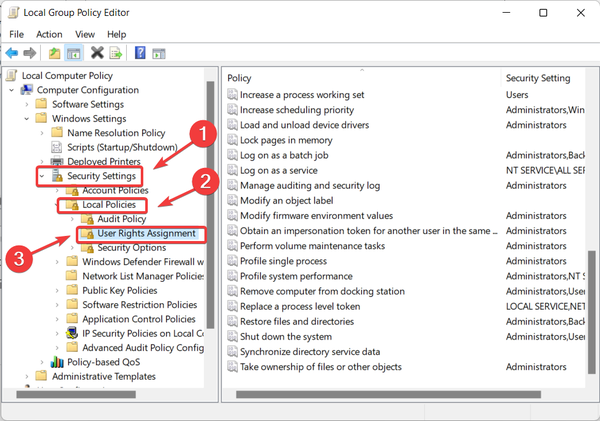Click the icon beside Profile single process
This screenshot has height=421, width=600.
click(x=232, y=261)
